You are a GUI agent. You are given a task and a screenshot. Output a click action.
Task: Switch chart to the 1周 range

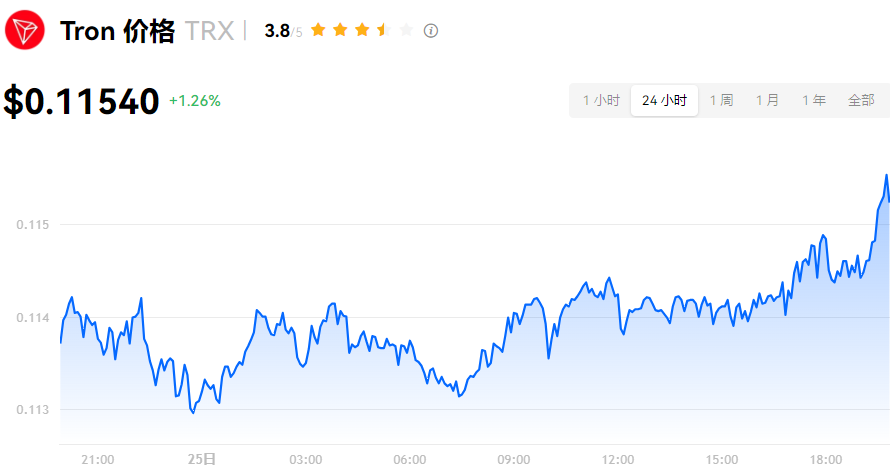tap(721, 100)
